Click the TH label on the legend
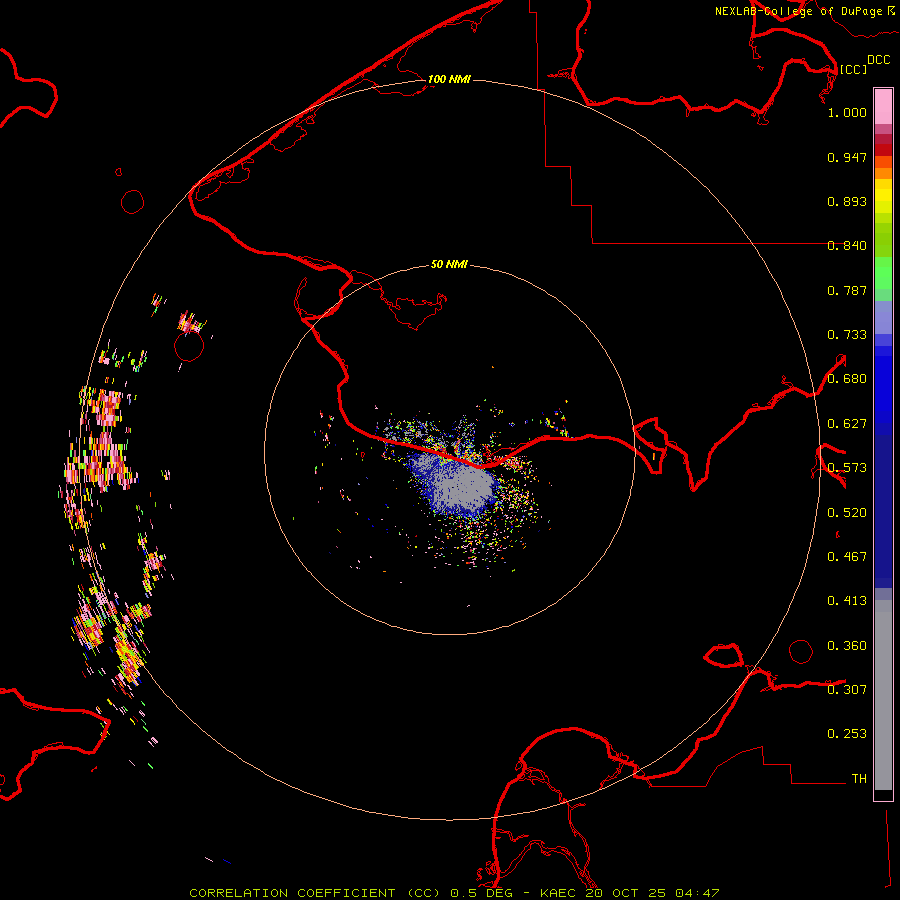 [858, 778]
